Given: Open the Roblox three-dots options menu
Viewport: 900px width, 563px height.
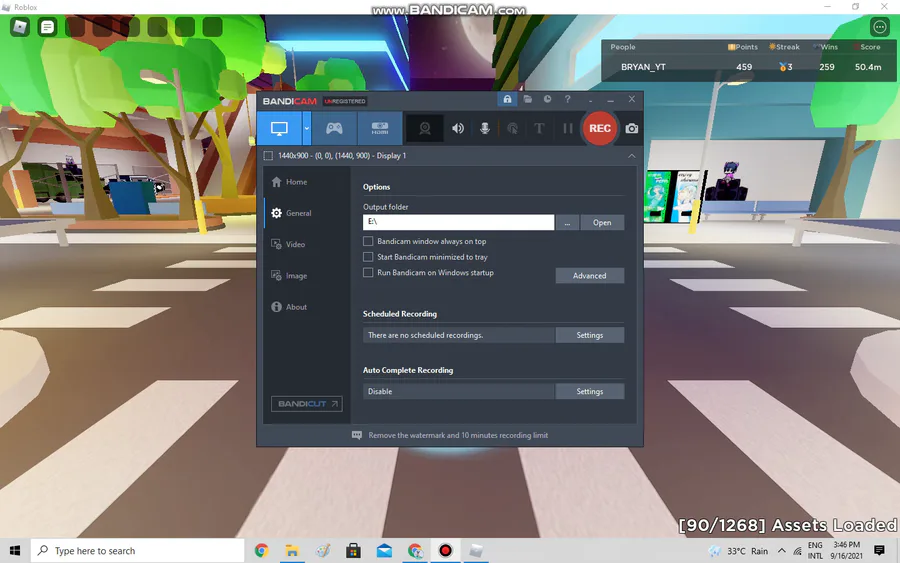Looking at the screenshot, I should pos(879,26).
